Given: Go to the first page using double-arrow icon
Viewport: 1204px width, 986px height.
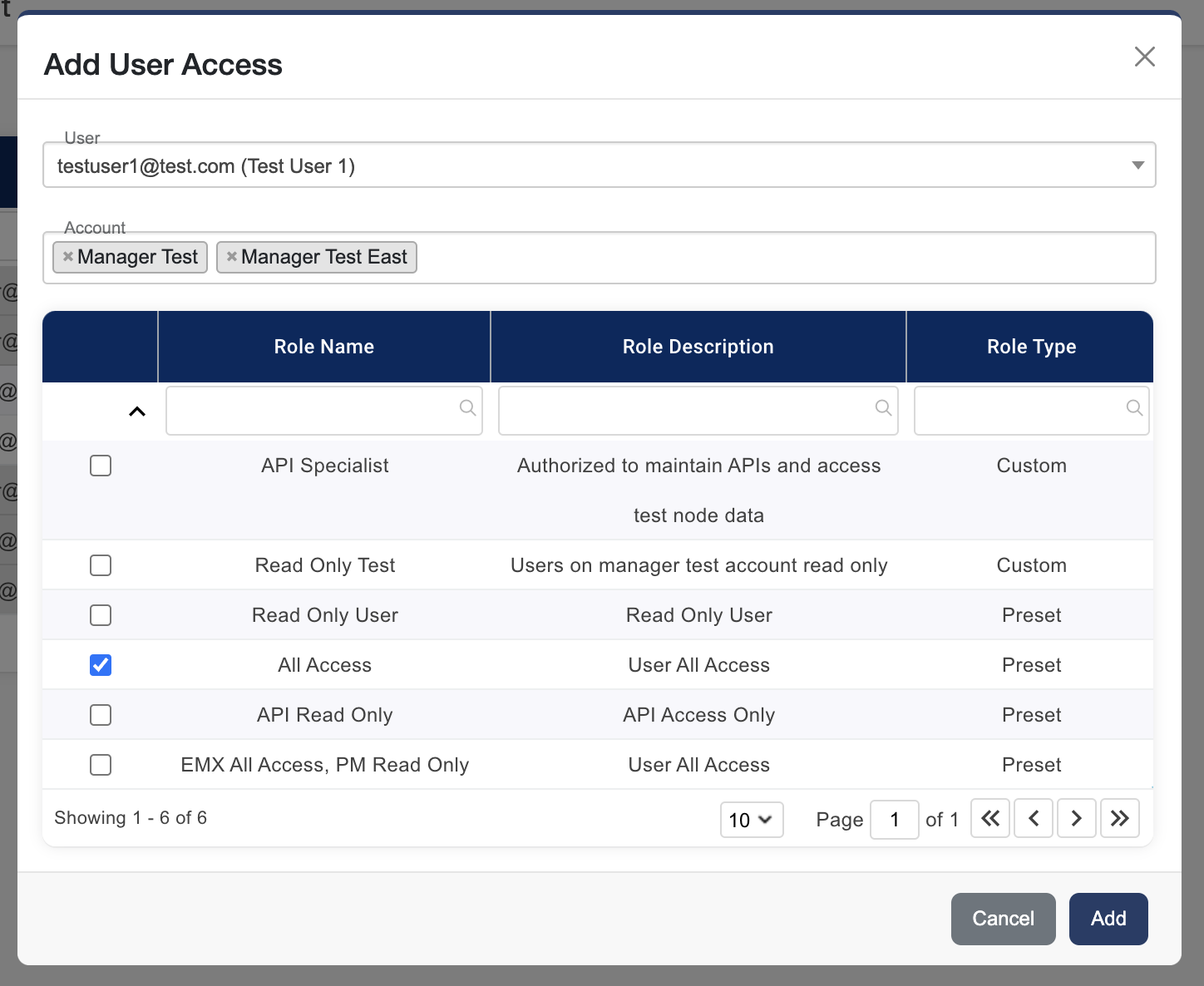Looking at the screenshot, I should [x=990, y=818].
